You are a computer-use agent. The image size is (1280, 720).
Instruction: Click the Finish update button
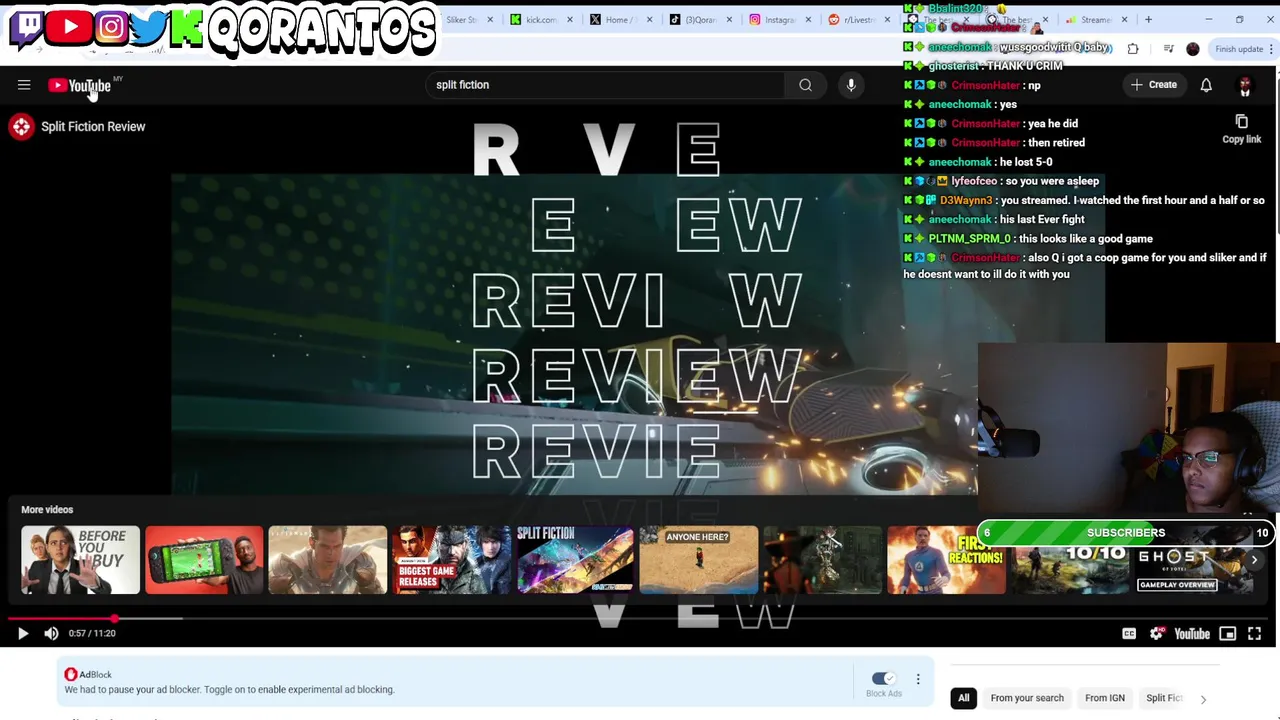click(1240, 49)
